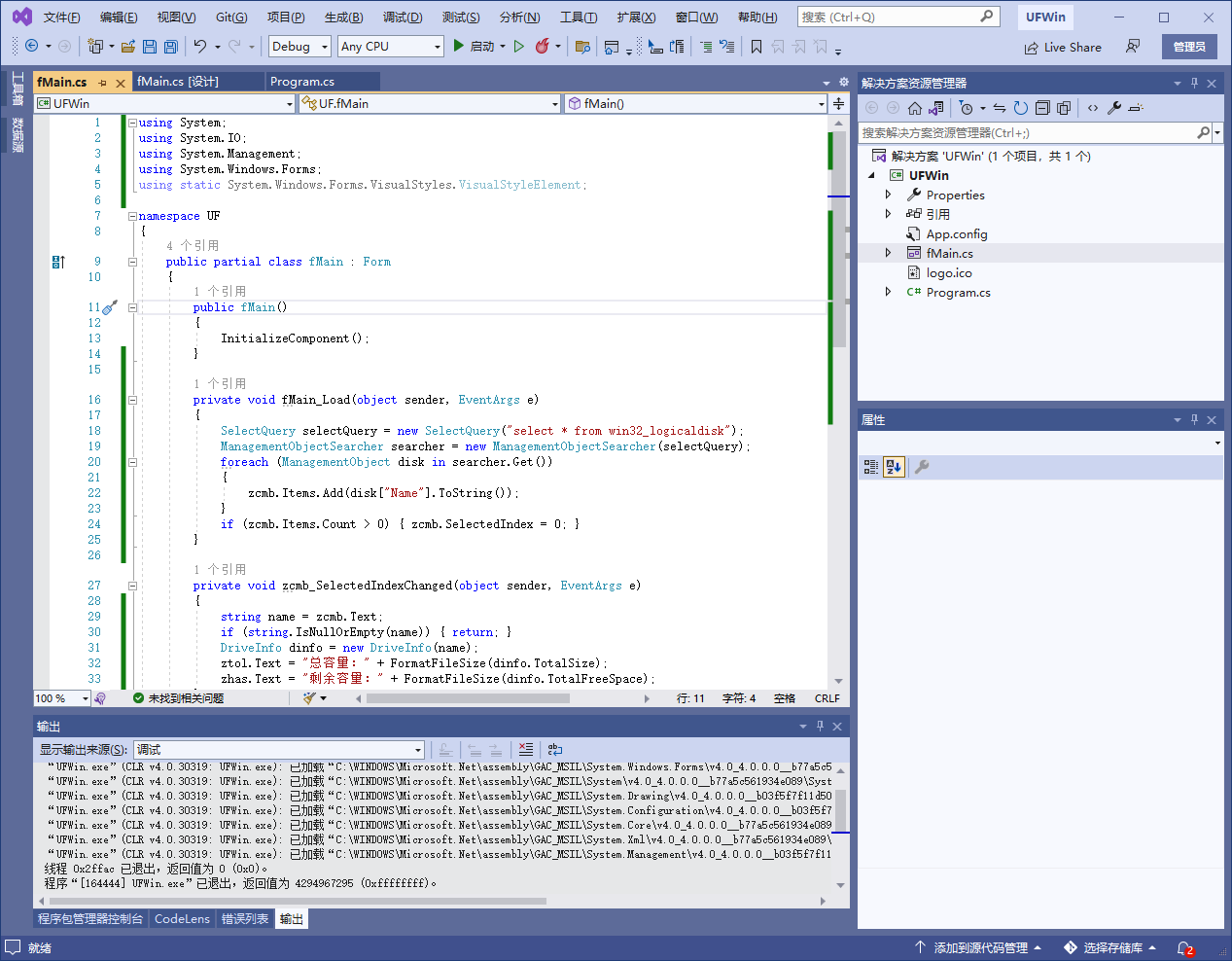Screen dimensions: 1232x961
Task: Switch to the 错误列表 tab
Action: [x=245, y=919]
